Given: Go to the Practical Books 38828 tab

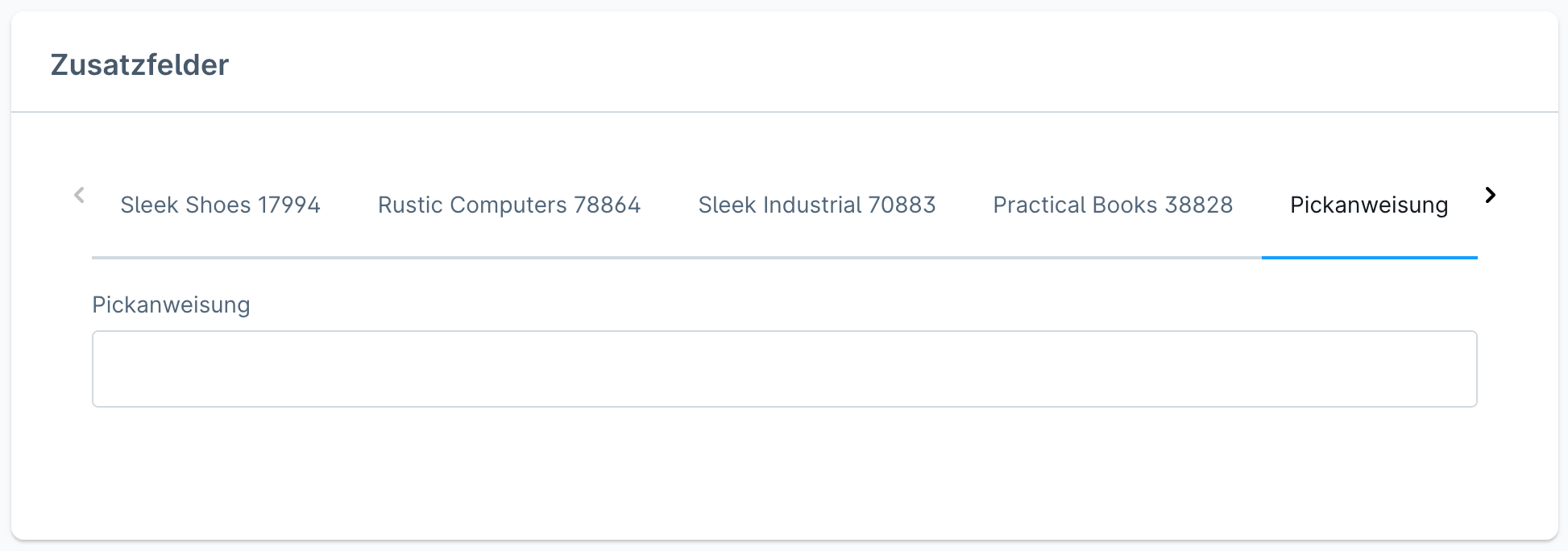Looking at the screenshot, I should point(1112,205).
